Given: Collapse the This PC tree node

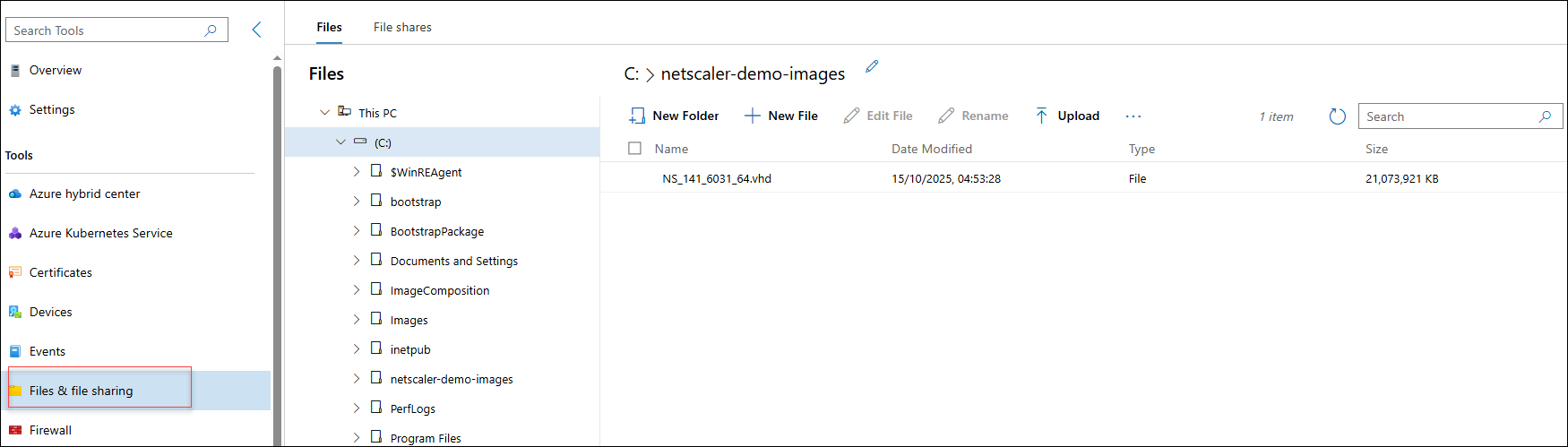Looking at the screenshot, I should point(324,113).
